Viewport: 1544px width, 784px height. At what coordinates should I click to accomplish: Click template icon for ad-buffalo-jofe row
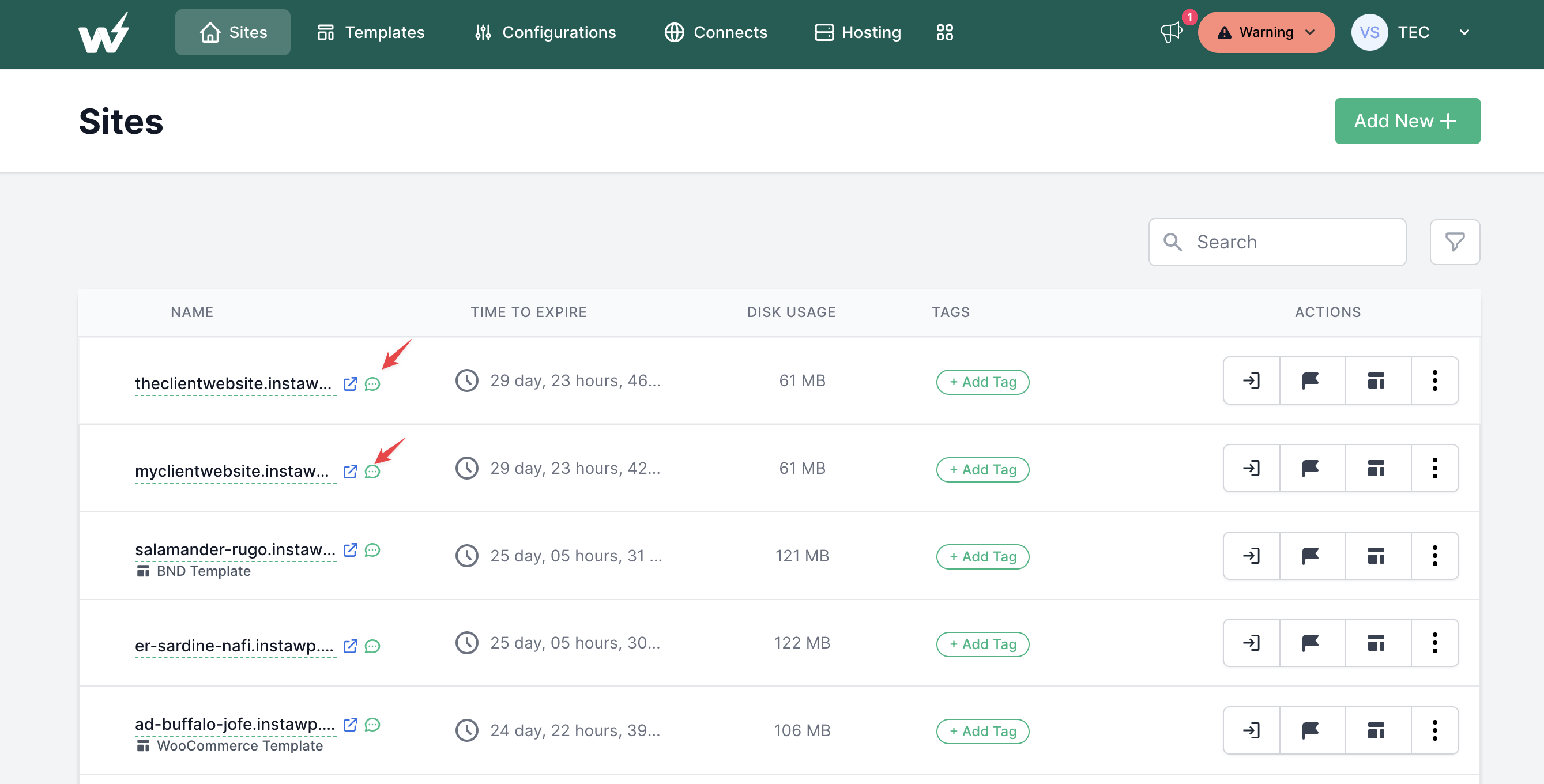(x=1376, y=730)
